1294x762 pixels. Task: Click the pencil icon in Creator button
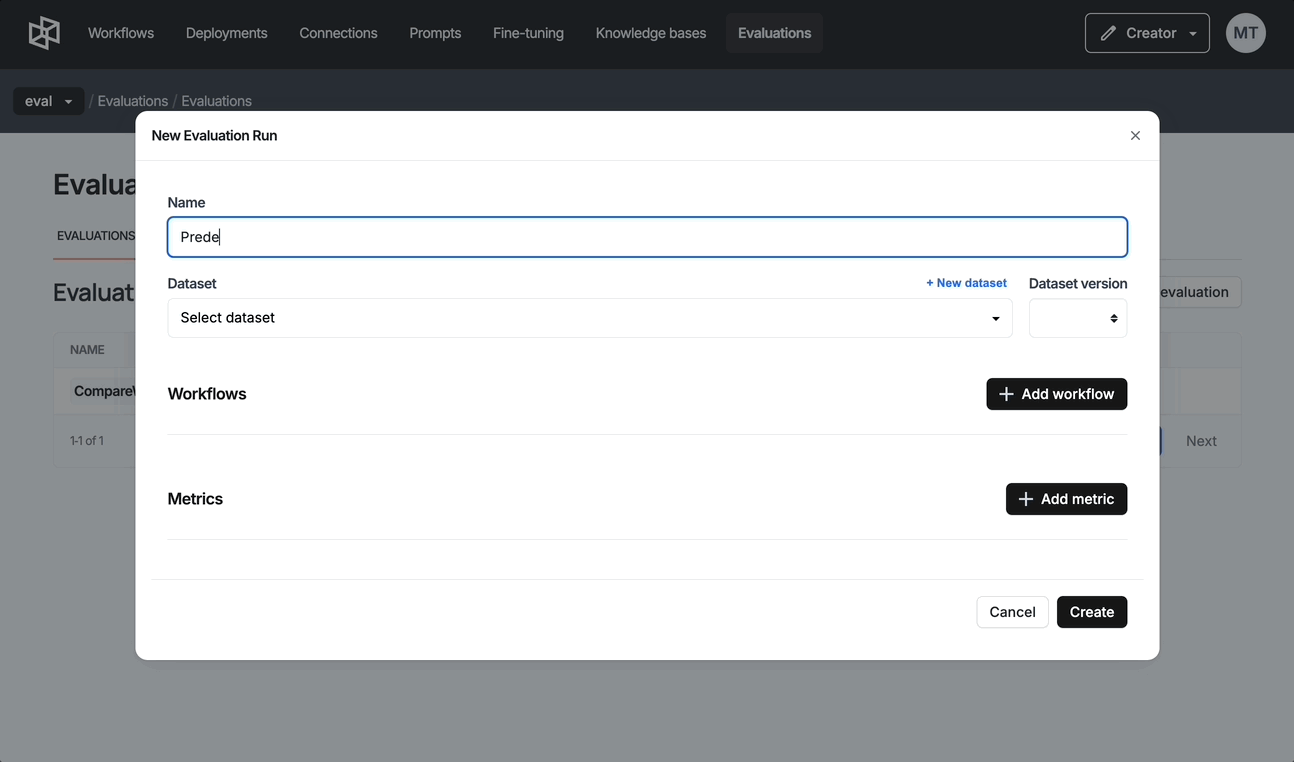(x=1108, y=33)
